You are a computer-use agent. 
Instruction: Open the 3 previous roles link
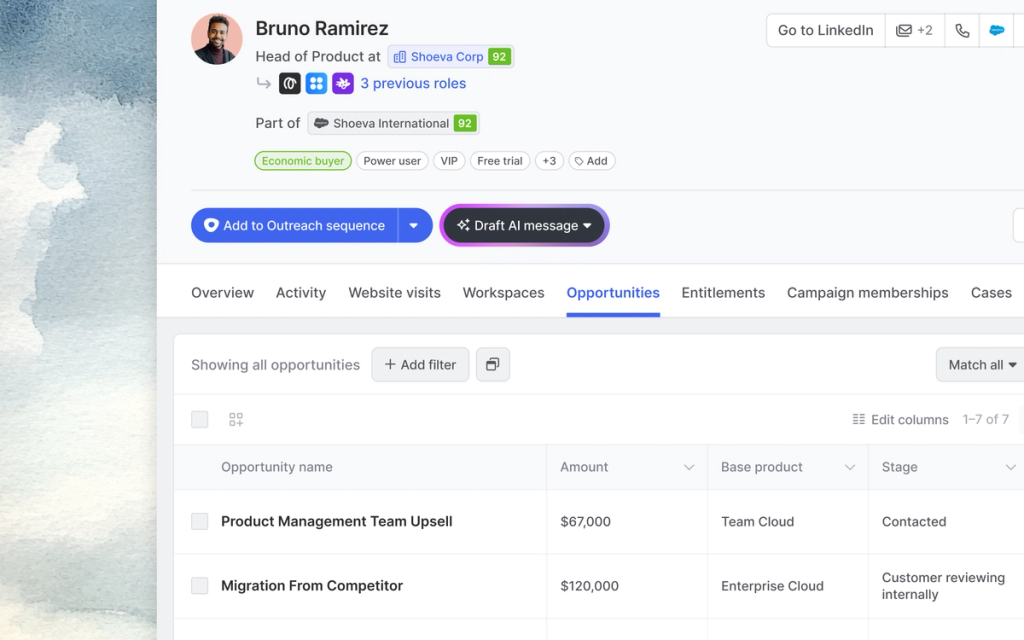(414, 83)
